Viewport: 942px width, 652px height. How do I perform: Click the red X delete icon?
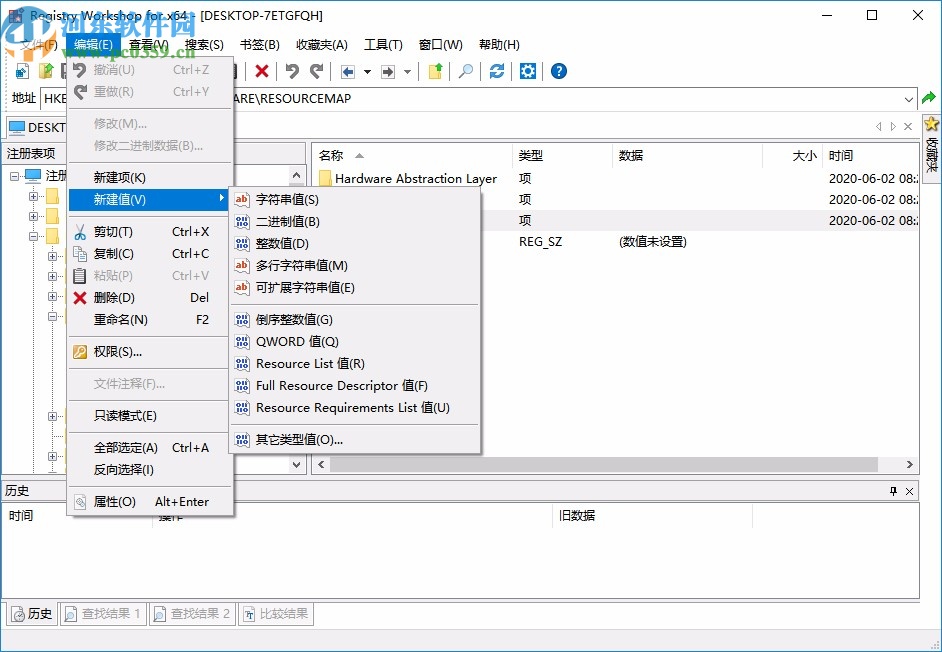coord(262,71)
